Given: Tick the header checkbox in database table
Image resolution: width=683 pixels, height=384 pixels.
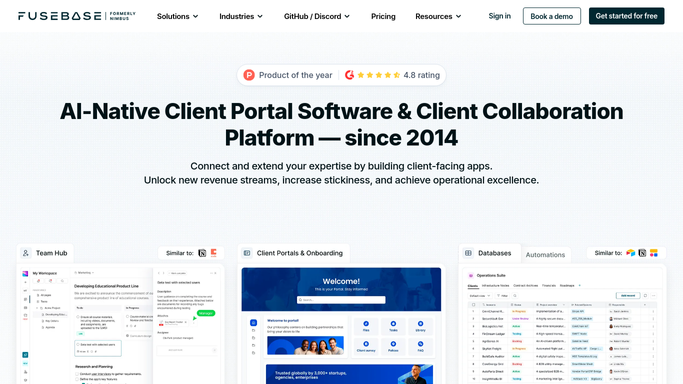Looking at the screenshot, I should tap(473, 305).
